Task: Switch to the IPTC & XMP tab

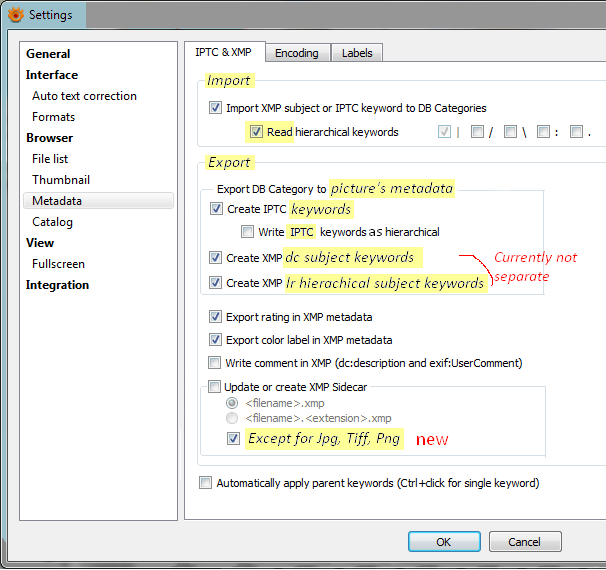Action: tap(223, 52)
